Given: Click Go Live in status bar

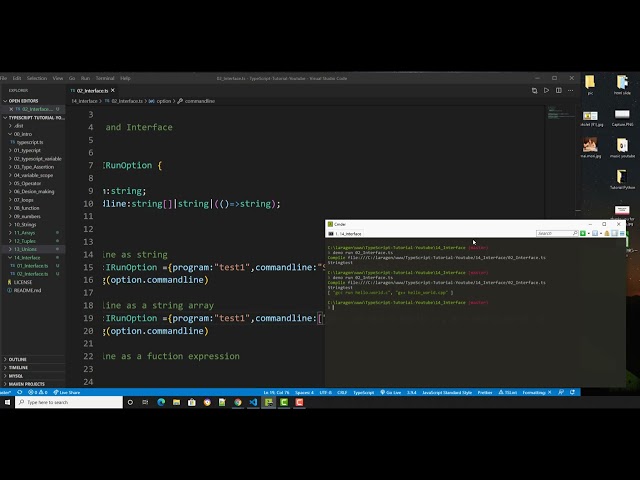Looking at the screenshot, I should [x=391, y=392].
